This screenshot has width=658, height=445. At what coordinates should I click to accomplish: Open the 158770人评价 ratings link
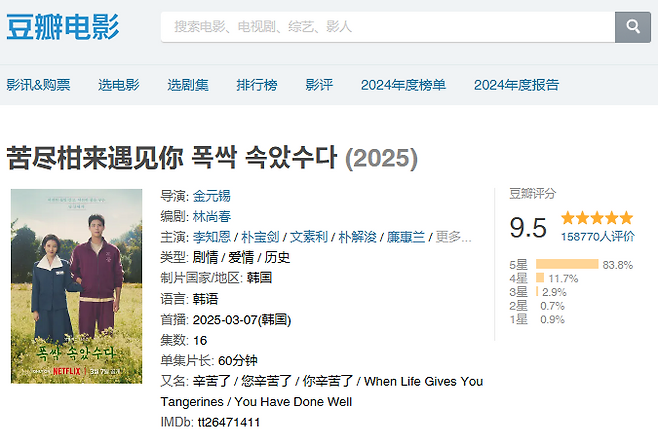click(598, 237)
